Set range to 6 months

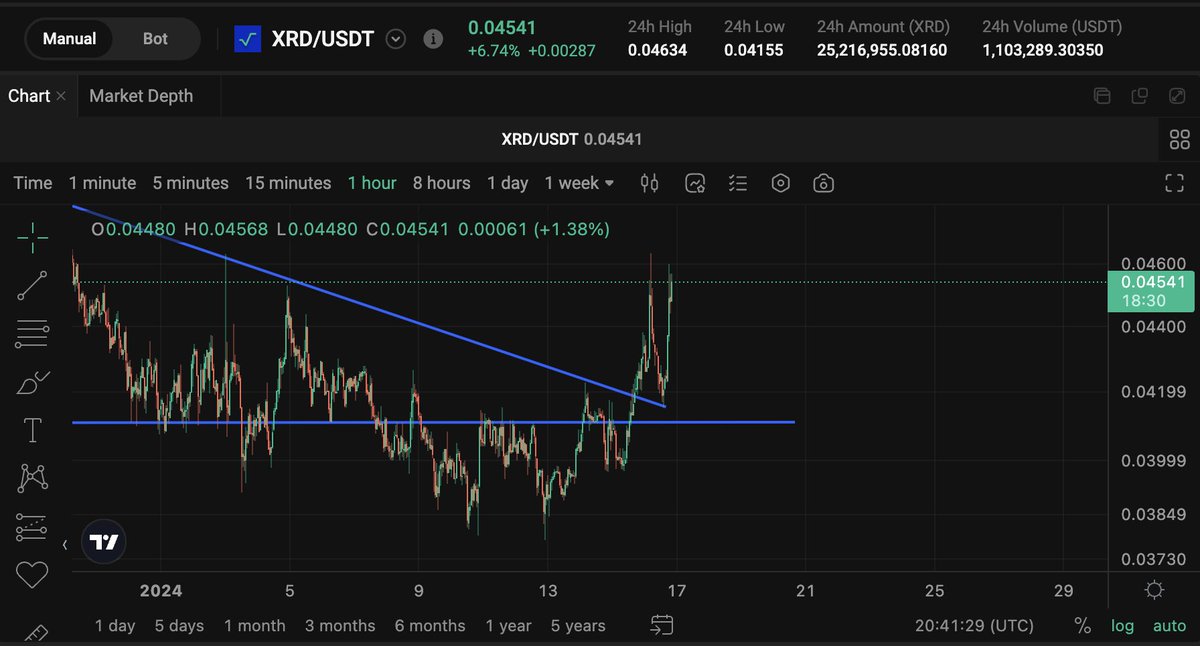(430, 626)
